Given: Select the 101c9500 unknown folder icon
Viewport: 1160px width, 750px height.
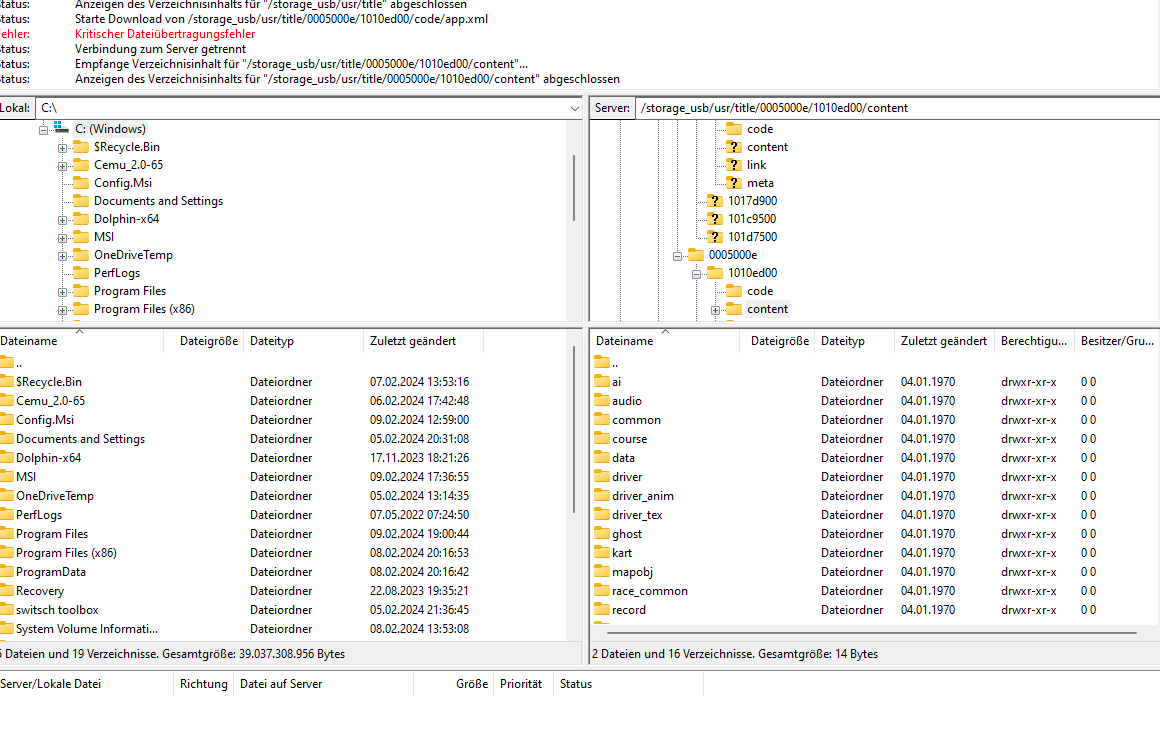Looking at the screenshot, I should pos(714,219).
